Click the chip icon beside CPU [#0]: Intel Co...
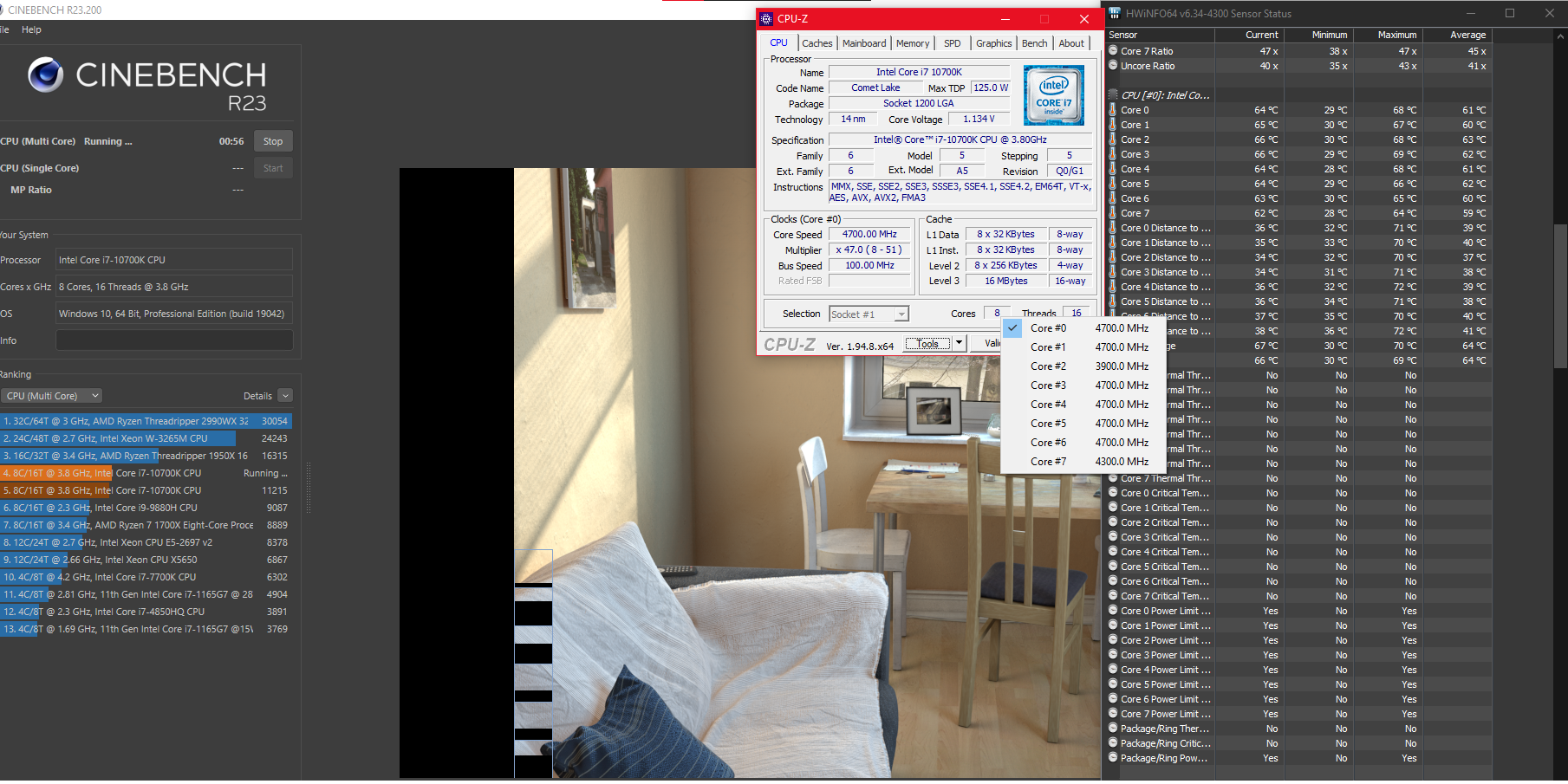 (1113, 95)
